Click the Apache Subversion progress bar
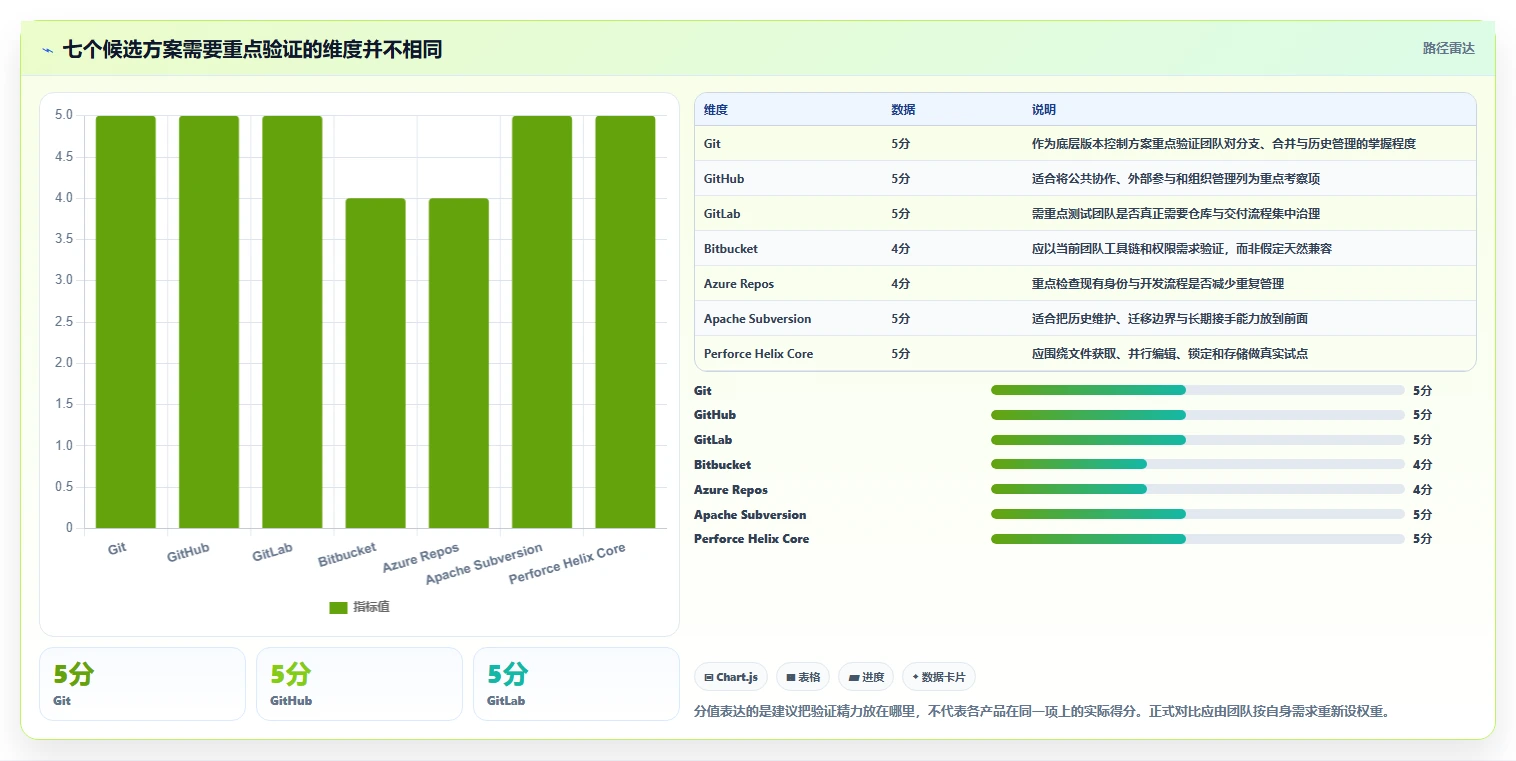 pos(1198,514)
